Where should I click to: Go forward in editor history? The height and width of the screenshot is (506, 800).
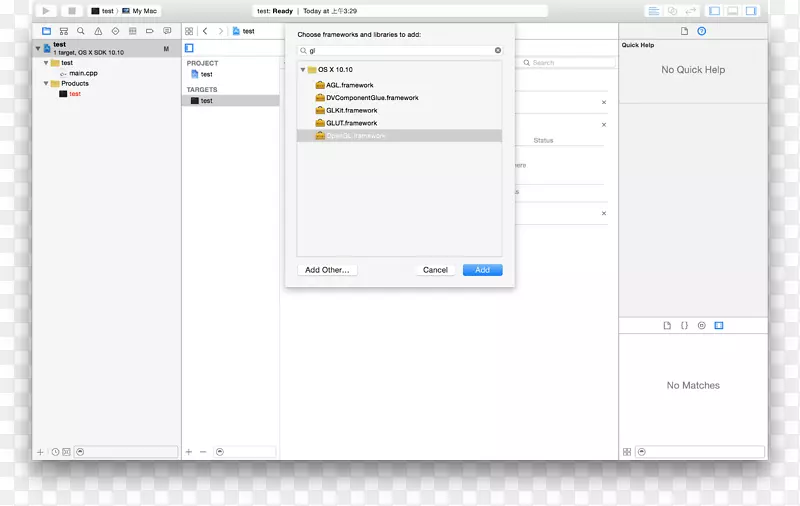220,31
